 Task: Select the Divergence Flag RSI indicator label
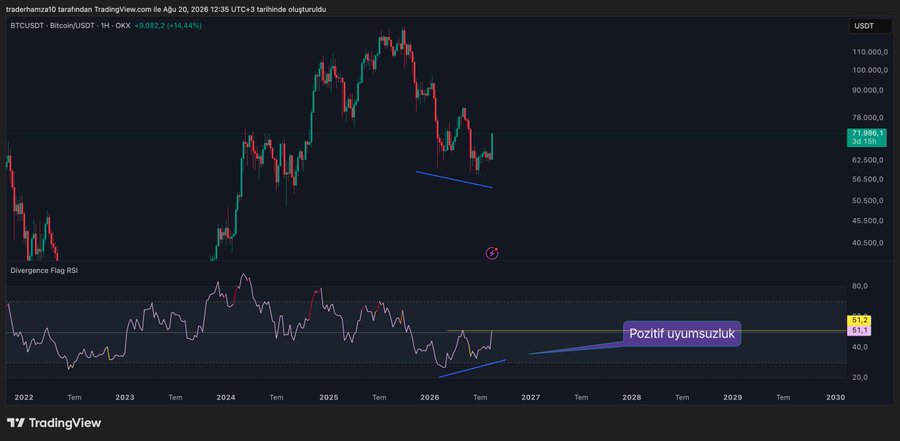(44, 270)
